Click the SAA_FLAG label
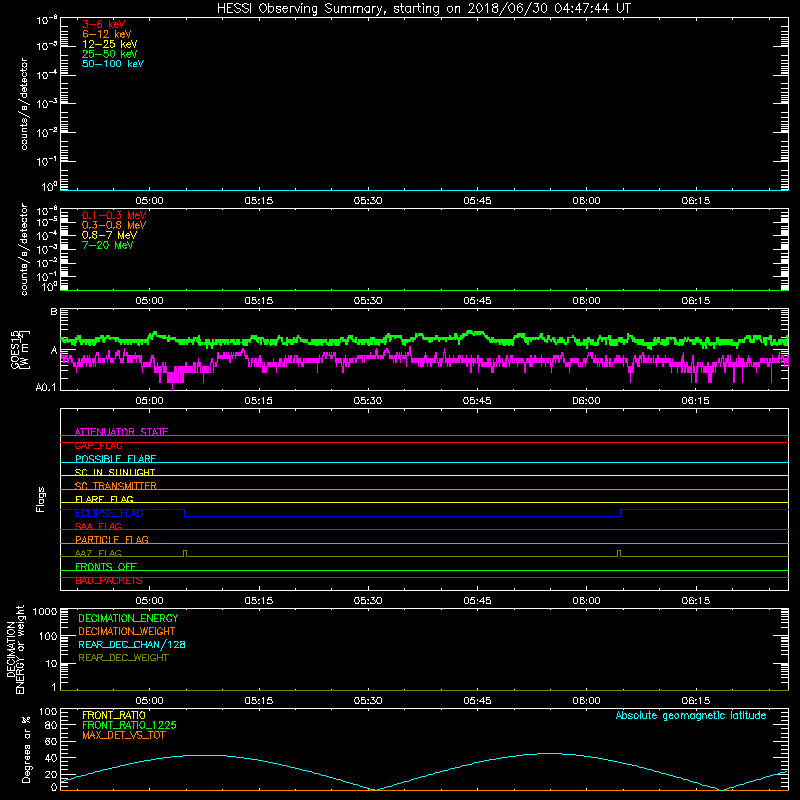This screenshot has height=800, width=800. [98, 526]
